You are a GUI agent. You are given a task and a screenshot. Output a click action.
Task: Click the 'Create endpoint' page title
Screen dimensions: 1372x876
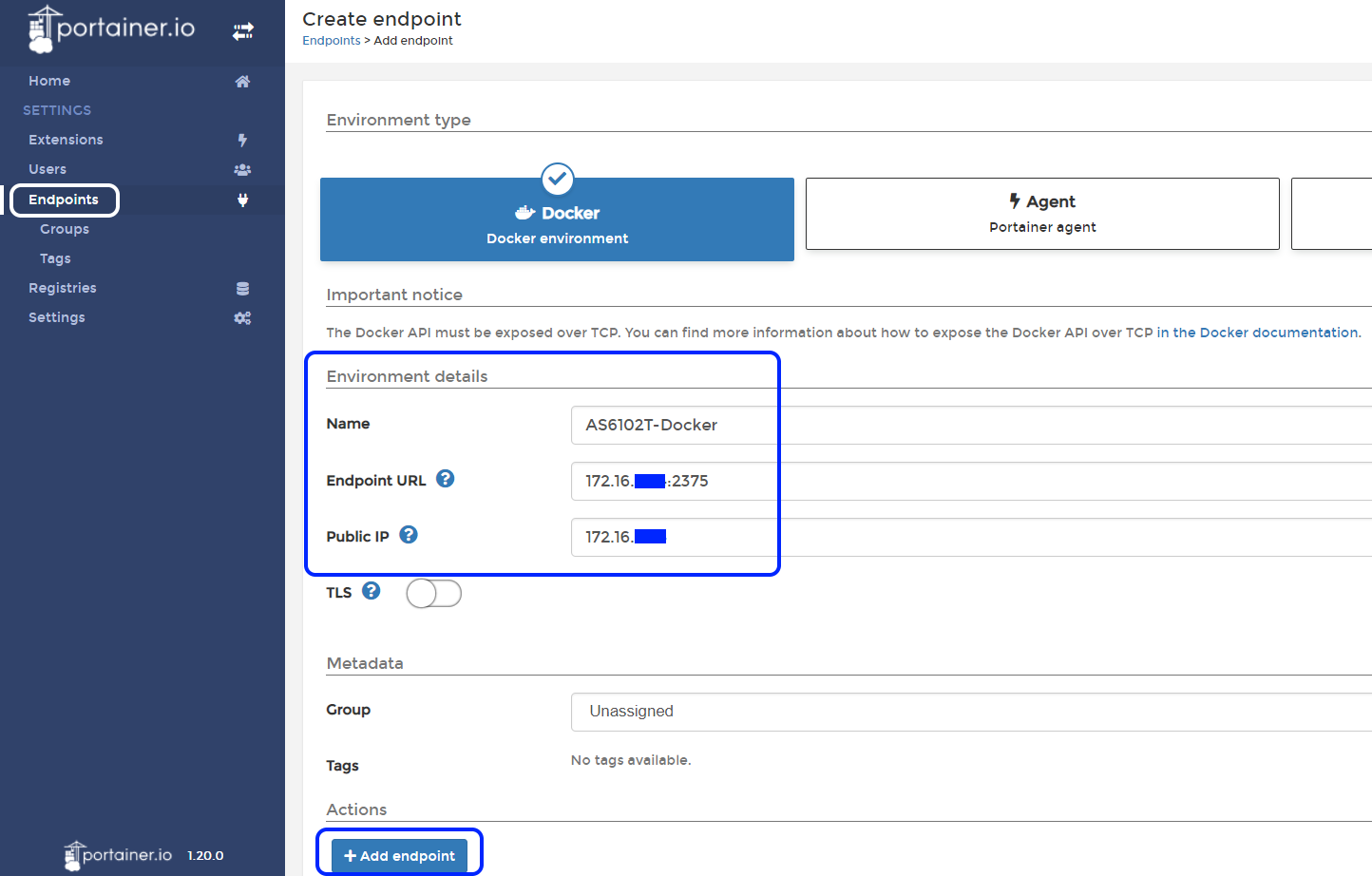click(382, 19)
